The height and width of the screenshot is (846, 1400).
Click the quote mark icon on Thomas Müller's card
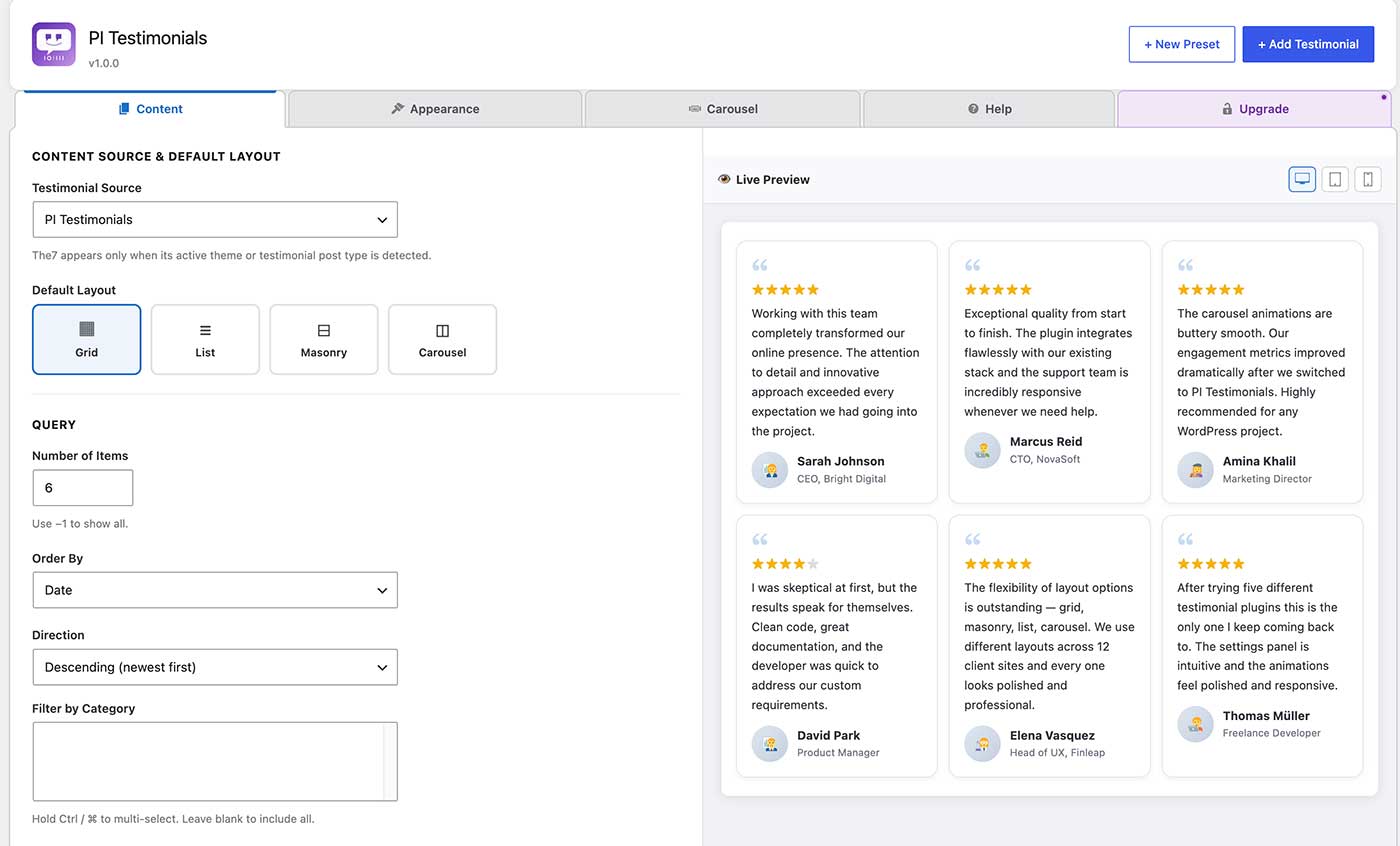[1185, 539]
